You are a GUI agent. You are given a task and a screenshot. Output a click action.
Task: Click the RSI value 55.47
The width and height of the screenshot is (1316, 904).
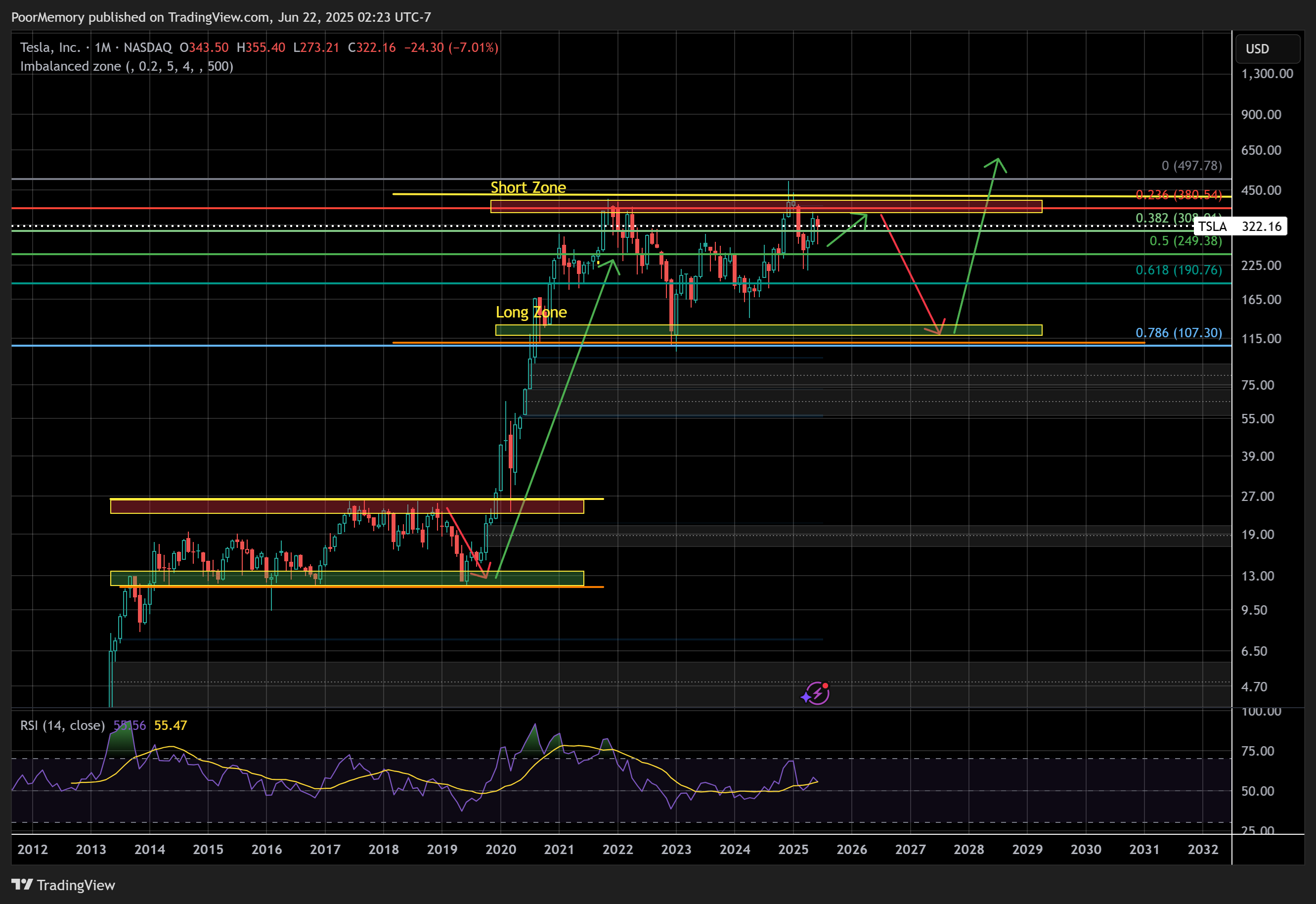[x=171, y=725]
